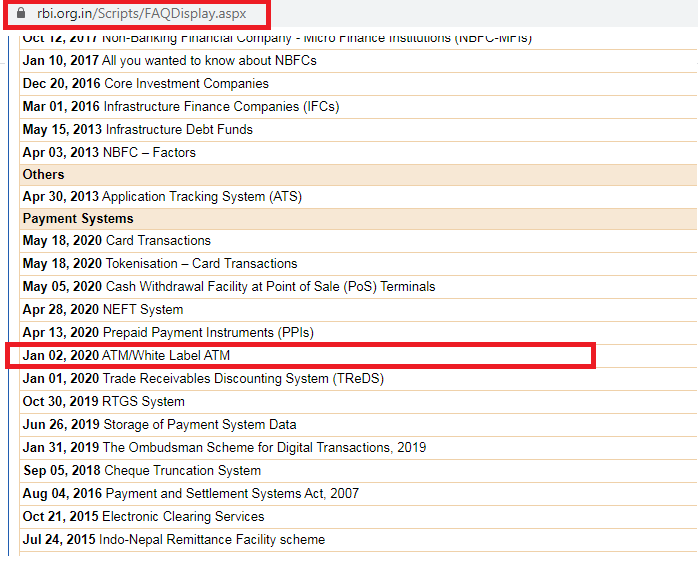The width and height of the screenshot is (698, 582).
Task: Open ATM/White Label ATM FAQ
Action: [166, 355]
